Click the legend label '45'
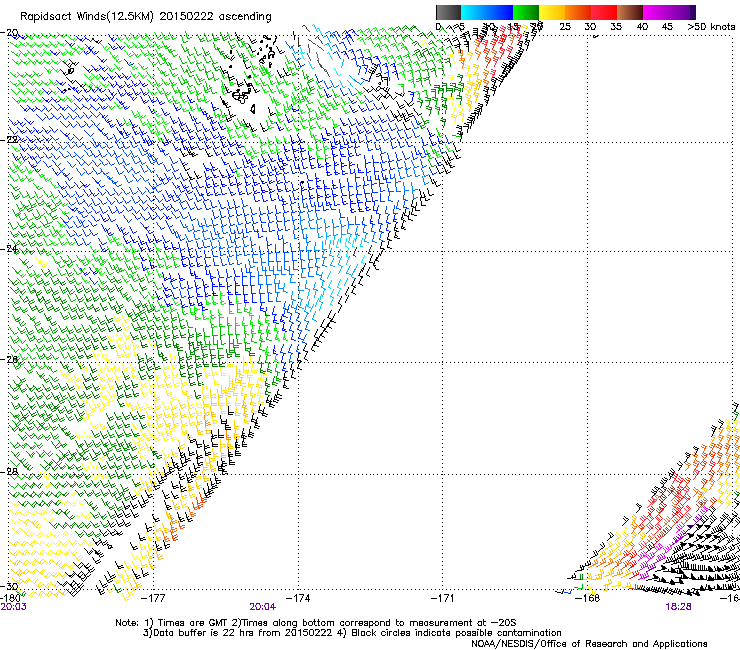This screenshot has height=650, width=740. (667, 27)
